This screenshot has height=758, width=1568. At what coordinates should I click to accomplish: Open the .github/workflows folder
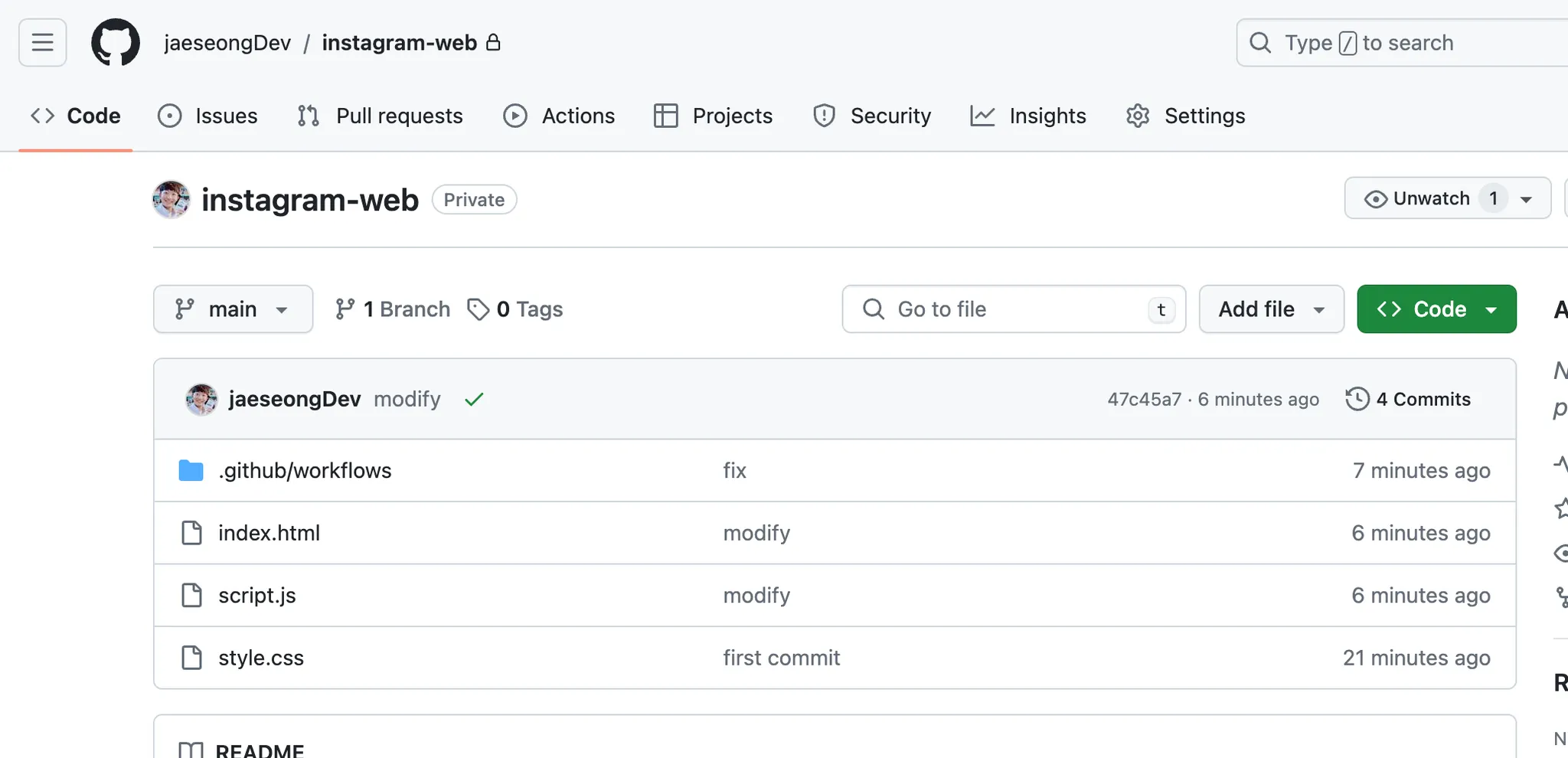pos(305,470)
